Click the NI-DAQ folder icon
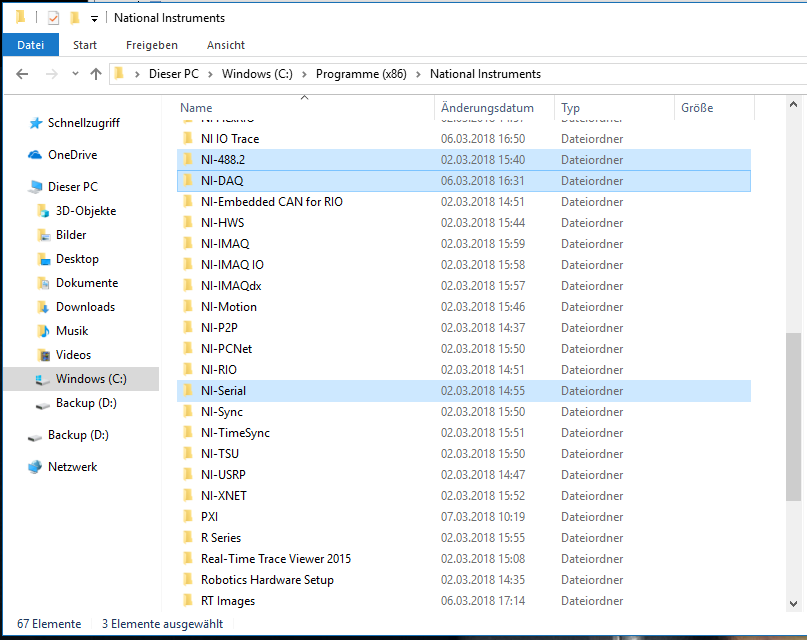 click(x=188, y=181)
